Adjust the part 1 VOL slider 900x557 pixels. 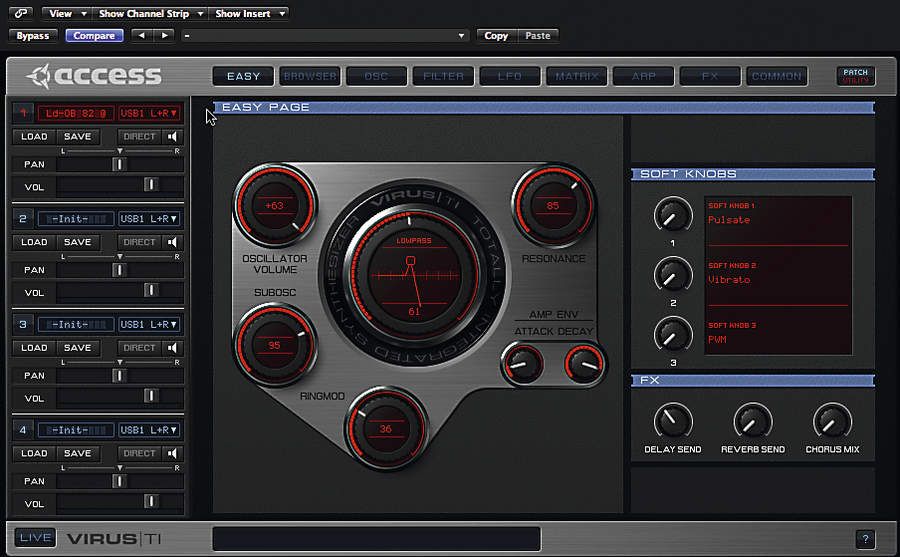click(x=120, y=185)
